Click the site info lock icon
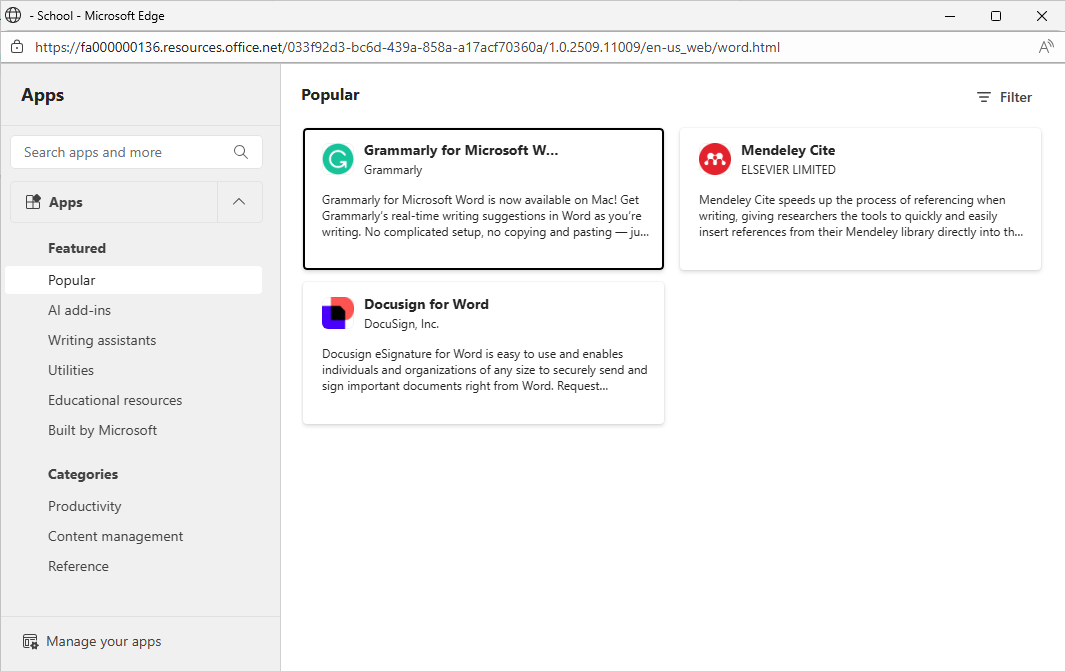 (17, 47)
